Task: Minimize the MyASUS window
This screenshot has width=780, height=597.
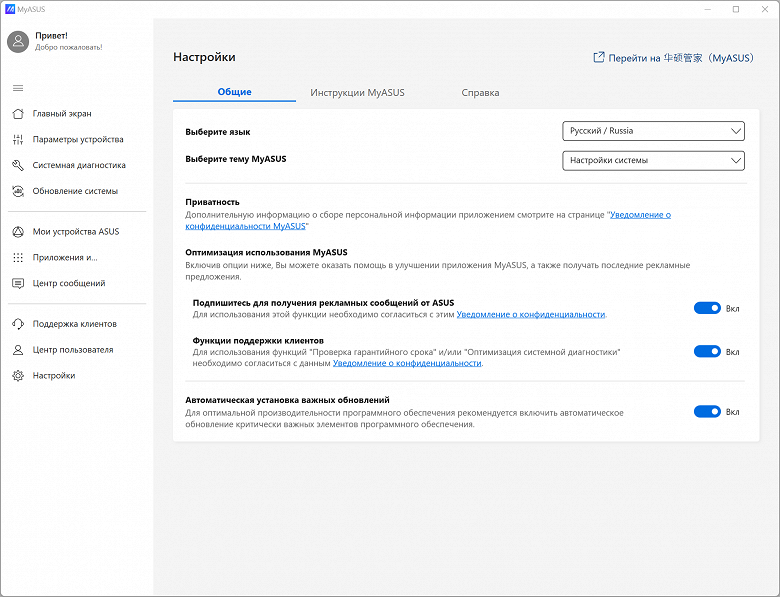Action: [x=708, y=9]
